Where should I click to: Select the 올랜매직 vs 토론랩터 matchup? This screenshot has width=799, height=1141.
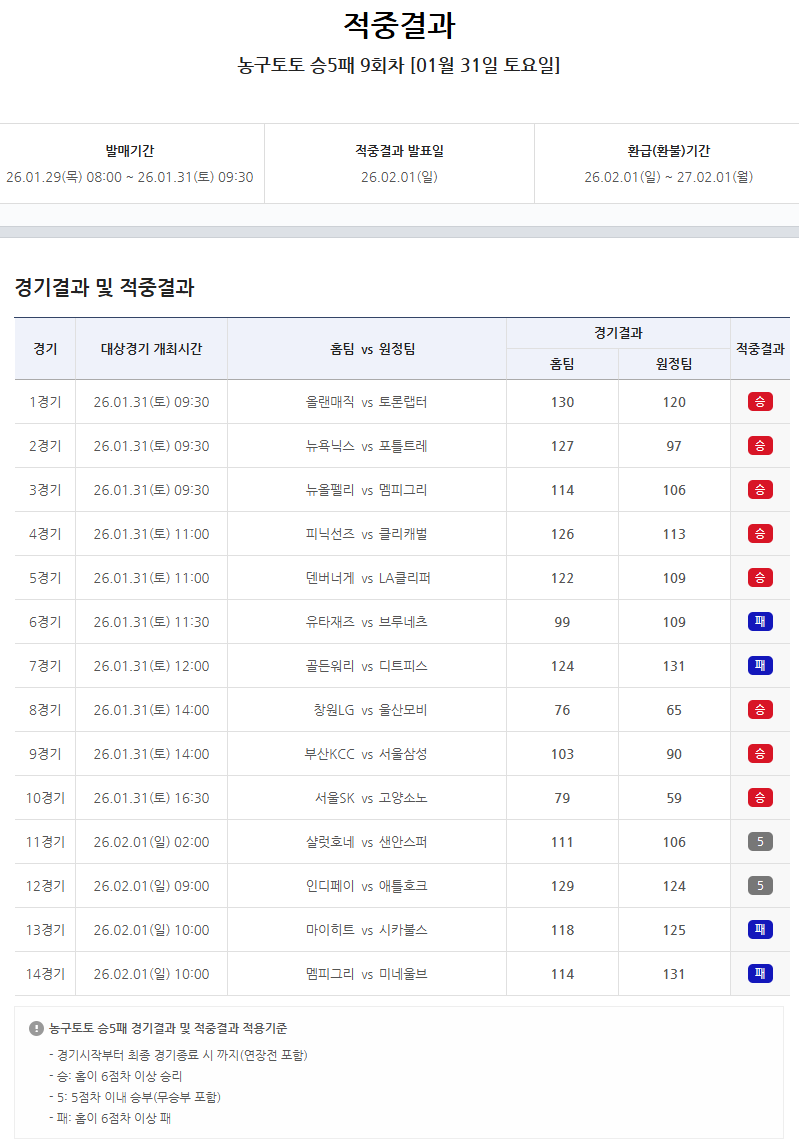(366, 402)
